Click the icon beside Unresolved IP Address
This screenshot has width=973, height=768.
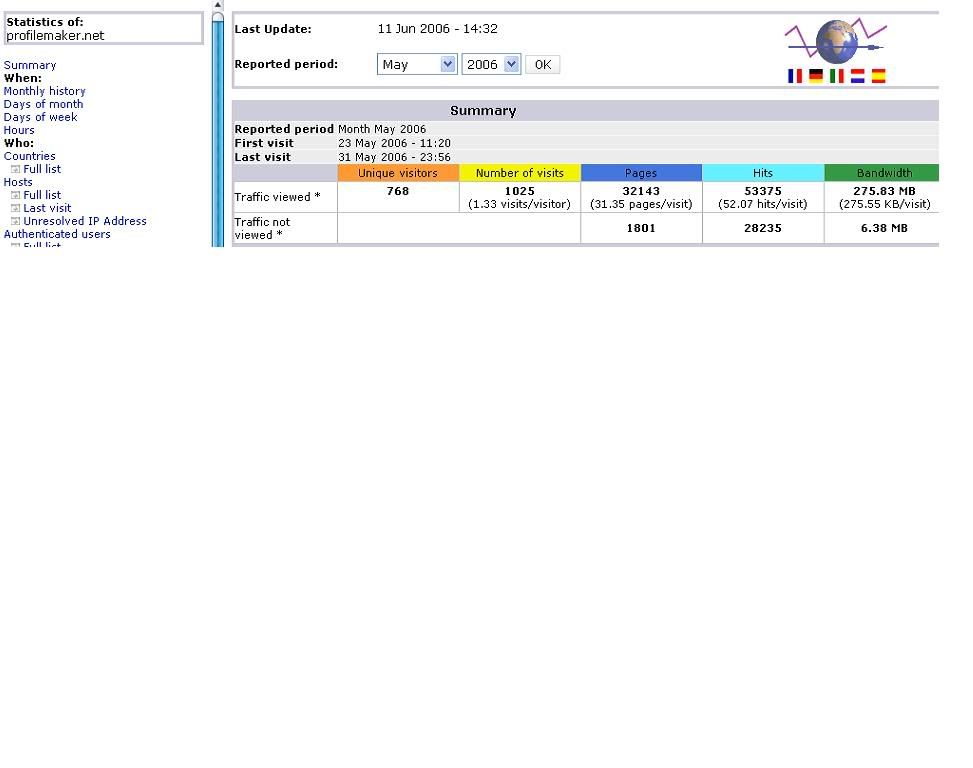[x=16, y=221]
